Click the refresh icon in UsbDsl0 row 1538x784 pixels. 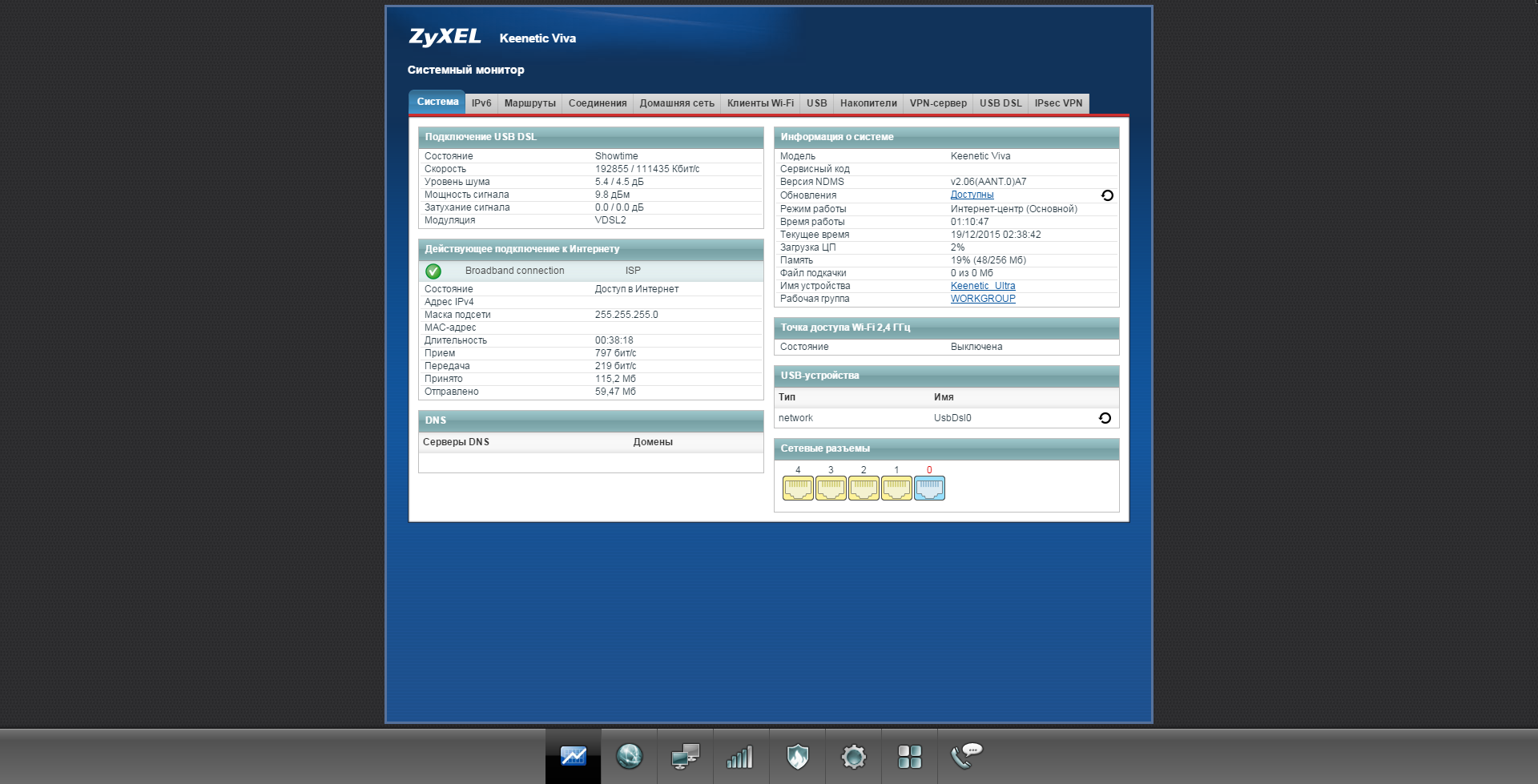point(1105,418)
